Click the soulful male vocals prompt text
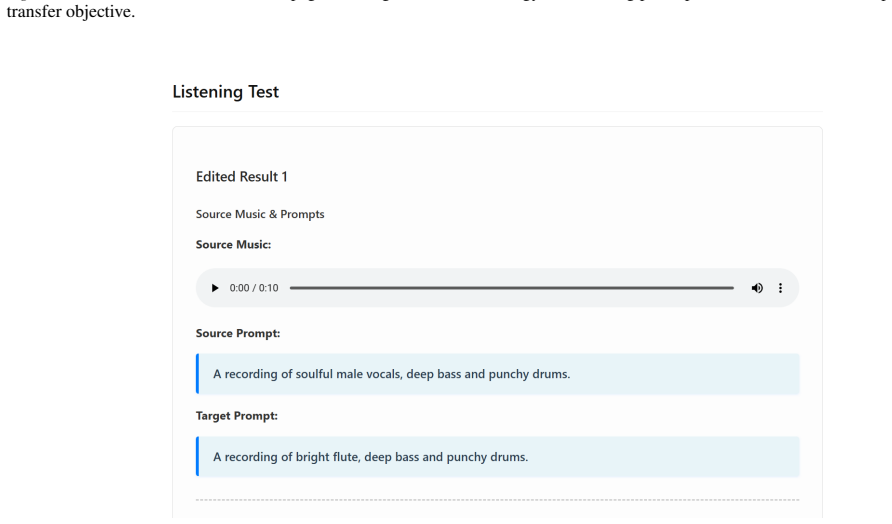Viewport: 892px width, 524px height. coord(391,374)
